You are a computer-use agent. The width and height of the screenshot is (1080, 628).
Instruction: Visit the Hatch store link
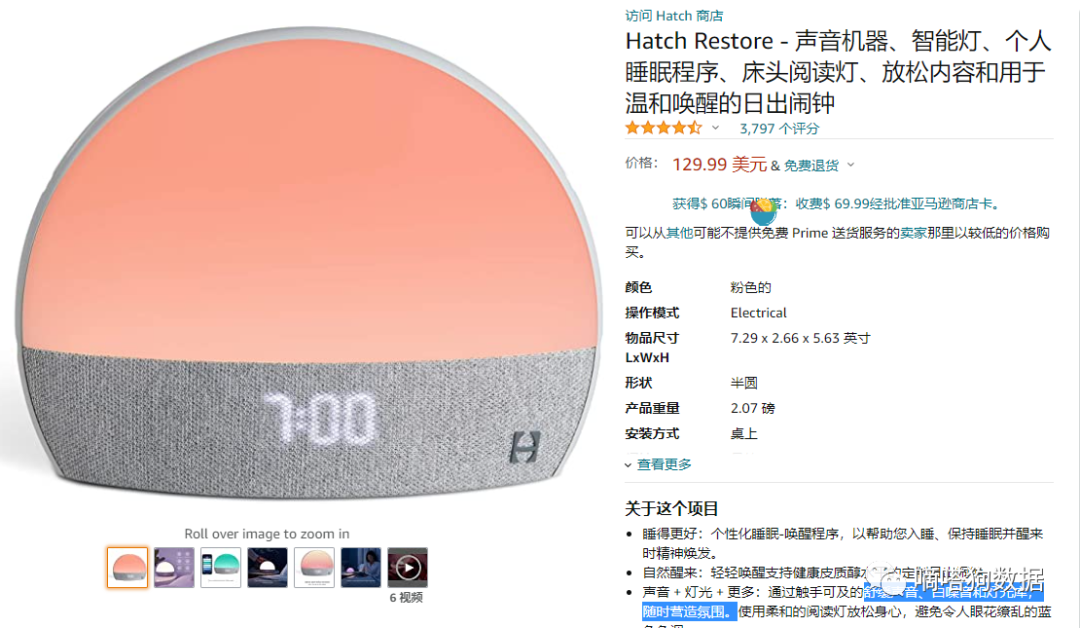[x=674, y=15]
